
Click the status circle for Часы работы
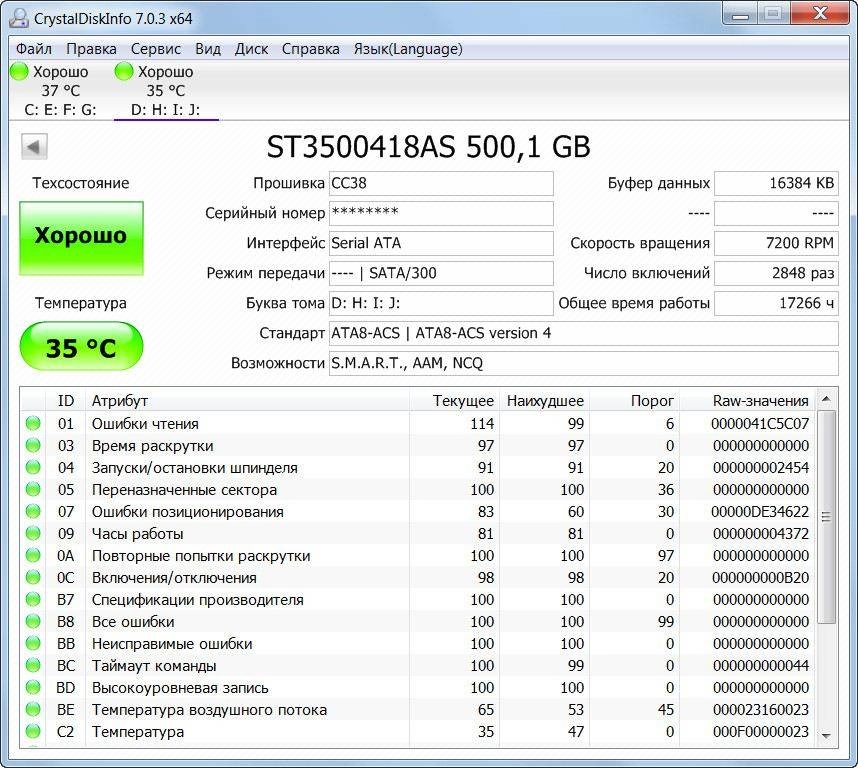[33, 533]
